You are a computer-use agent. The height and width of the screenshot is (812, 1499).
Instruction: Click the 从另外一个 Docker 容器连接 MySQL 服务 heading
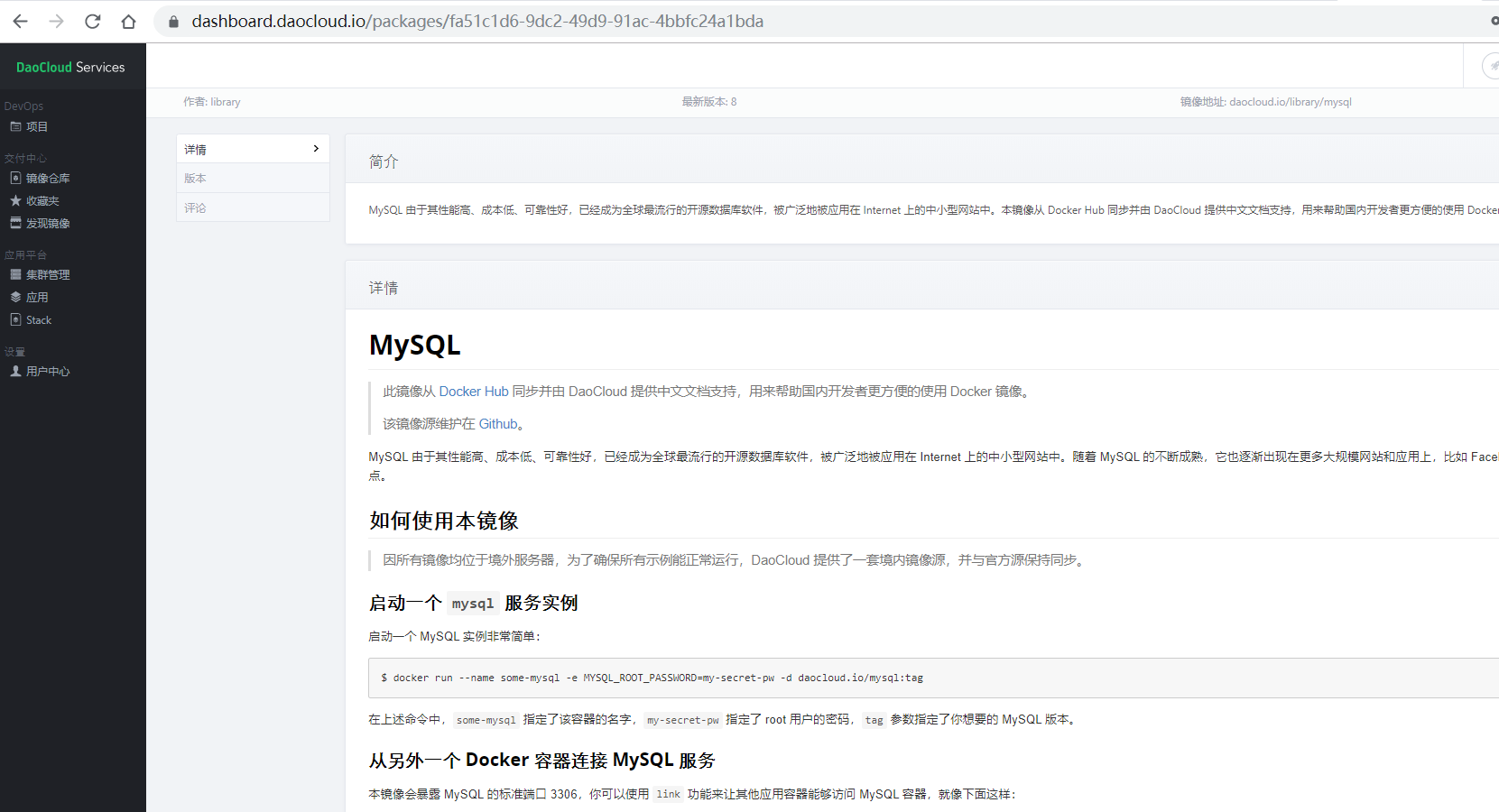pyautogui.click(x=542, y=761)
